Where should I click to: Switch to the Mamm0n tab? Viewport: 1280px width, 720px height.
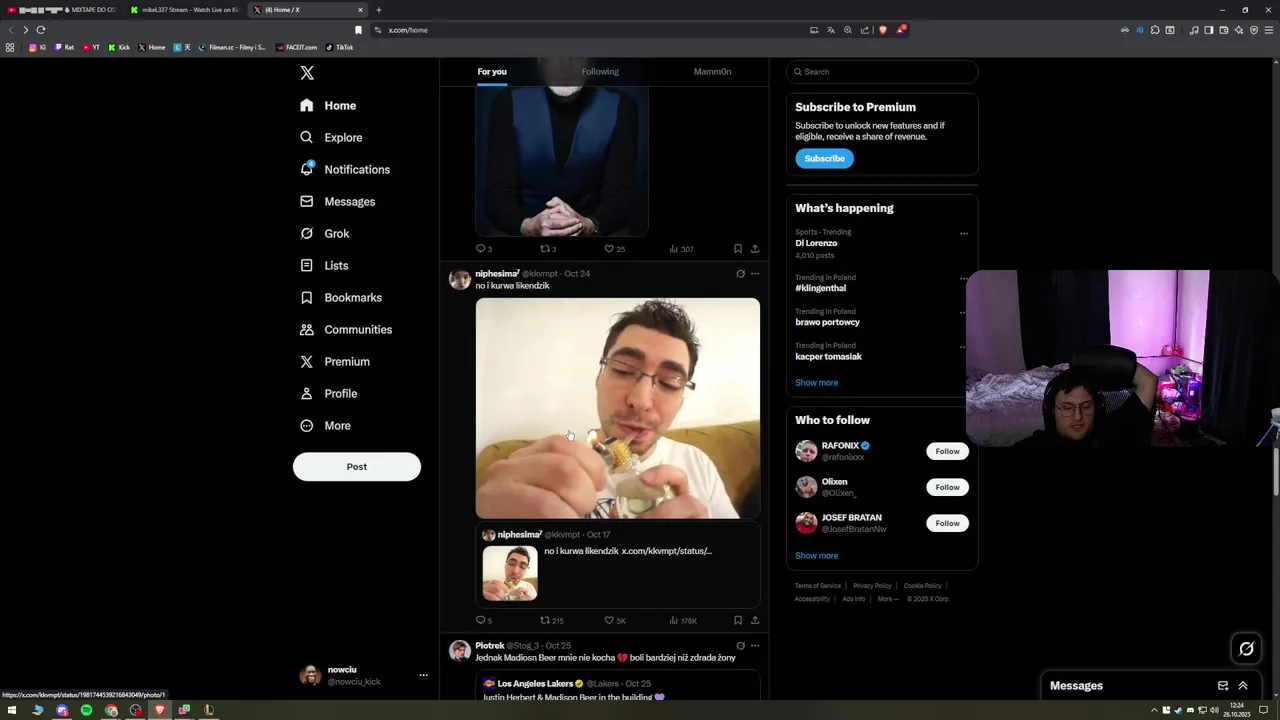[x=712, y=72]
